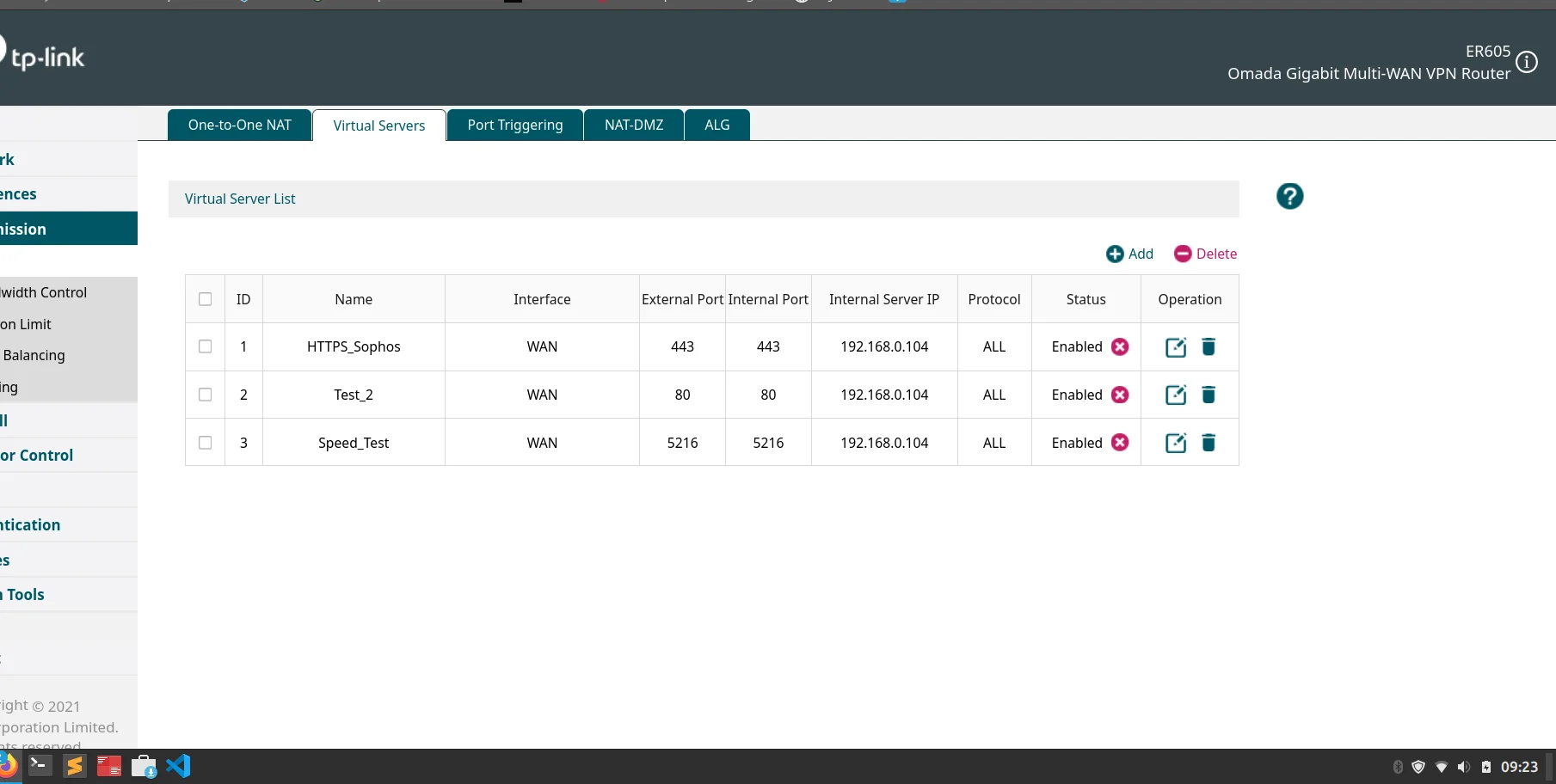This screenshot has width=1556, height=784.
Task: Open the Port Triggering tab
Action: (x=515, y=125)
